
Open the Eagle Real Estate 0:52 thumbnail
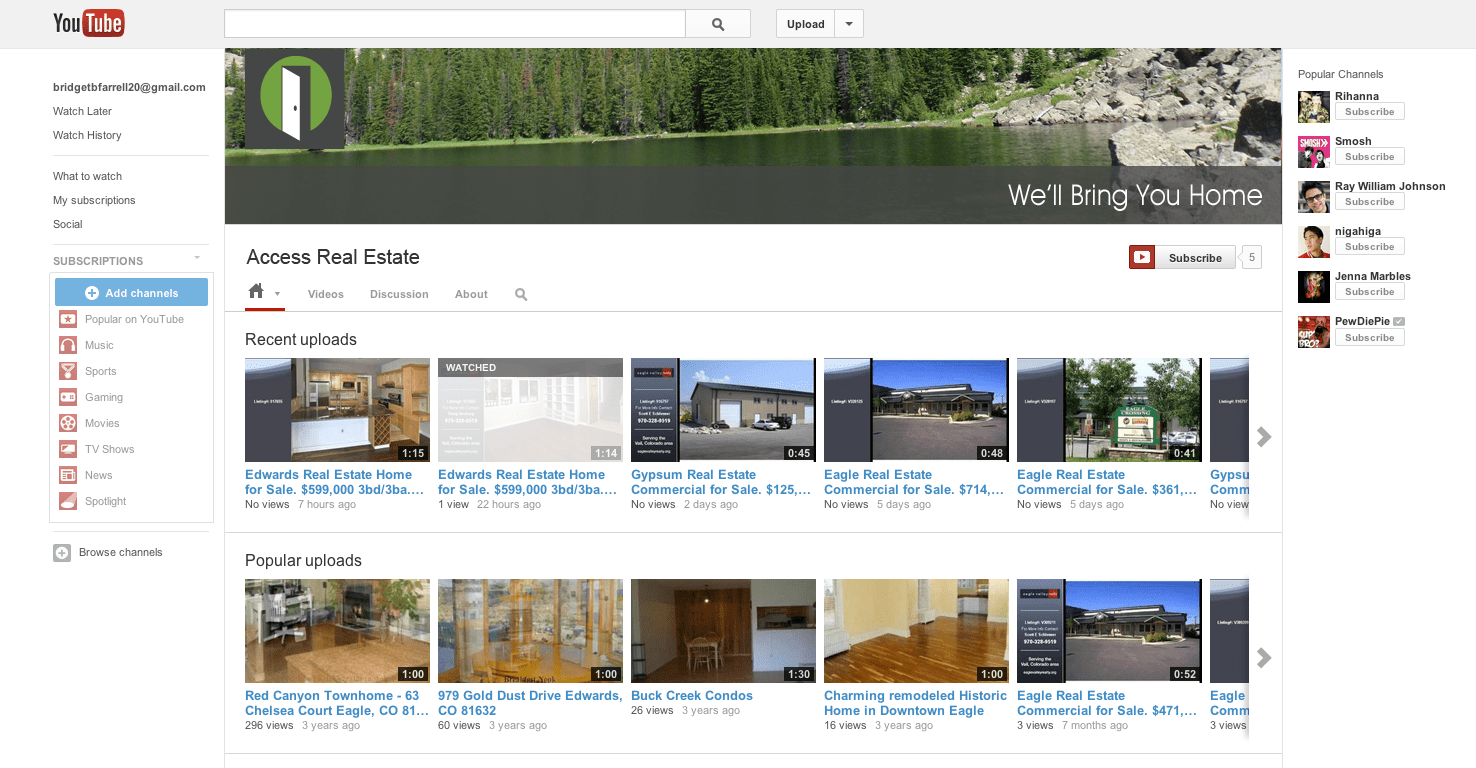(1109, 631)
